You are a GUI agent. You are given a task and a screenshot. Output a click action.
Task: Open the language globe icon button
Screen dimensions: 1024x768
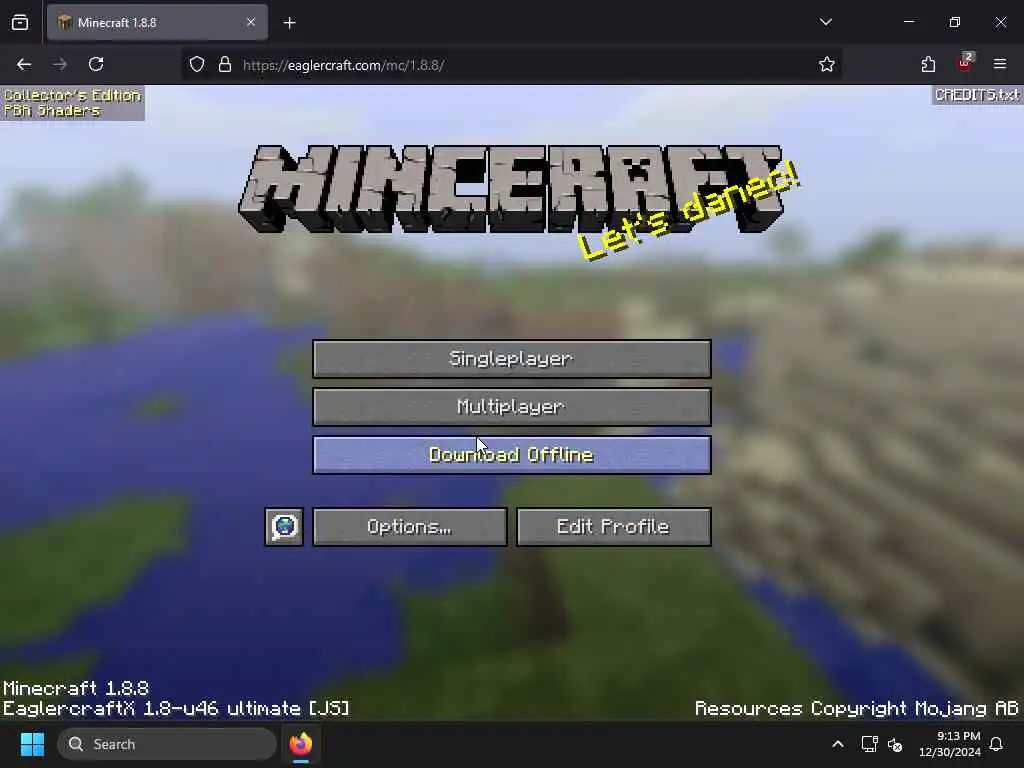(x=284, y=527)
